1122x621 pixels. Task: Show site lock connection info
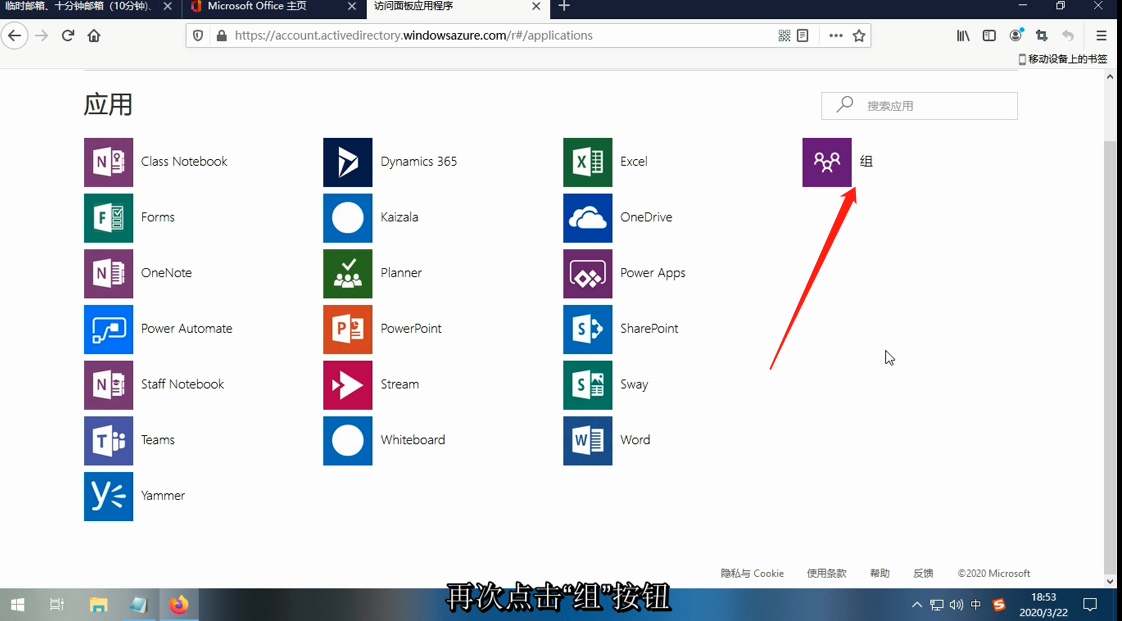pyautogui.click(x=221, y=35)
